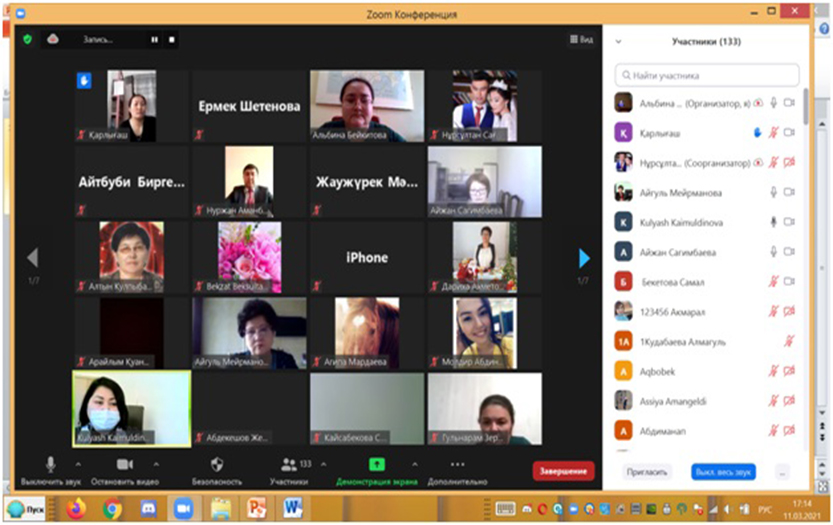Screen dimensions: 833x525
Task: Click the Найти участника search field
Action: pyautogui.click(x=708, y=75)
